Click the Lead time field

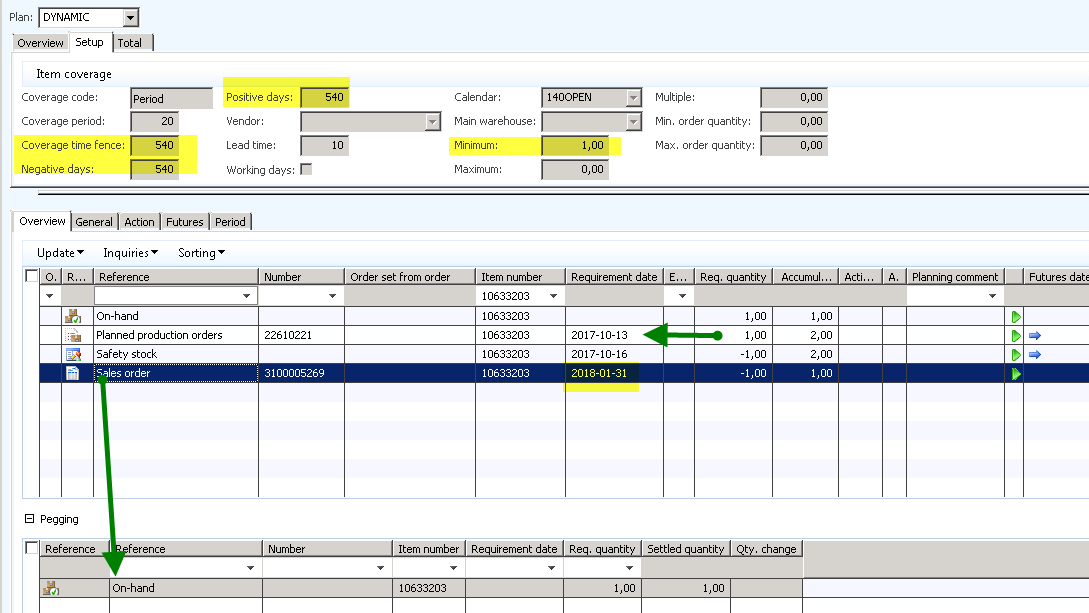point(324,145)
